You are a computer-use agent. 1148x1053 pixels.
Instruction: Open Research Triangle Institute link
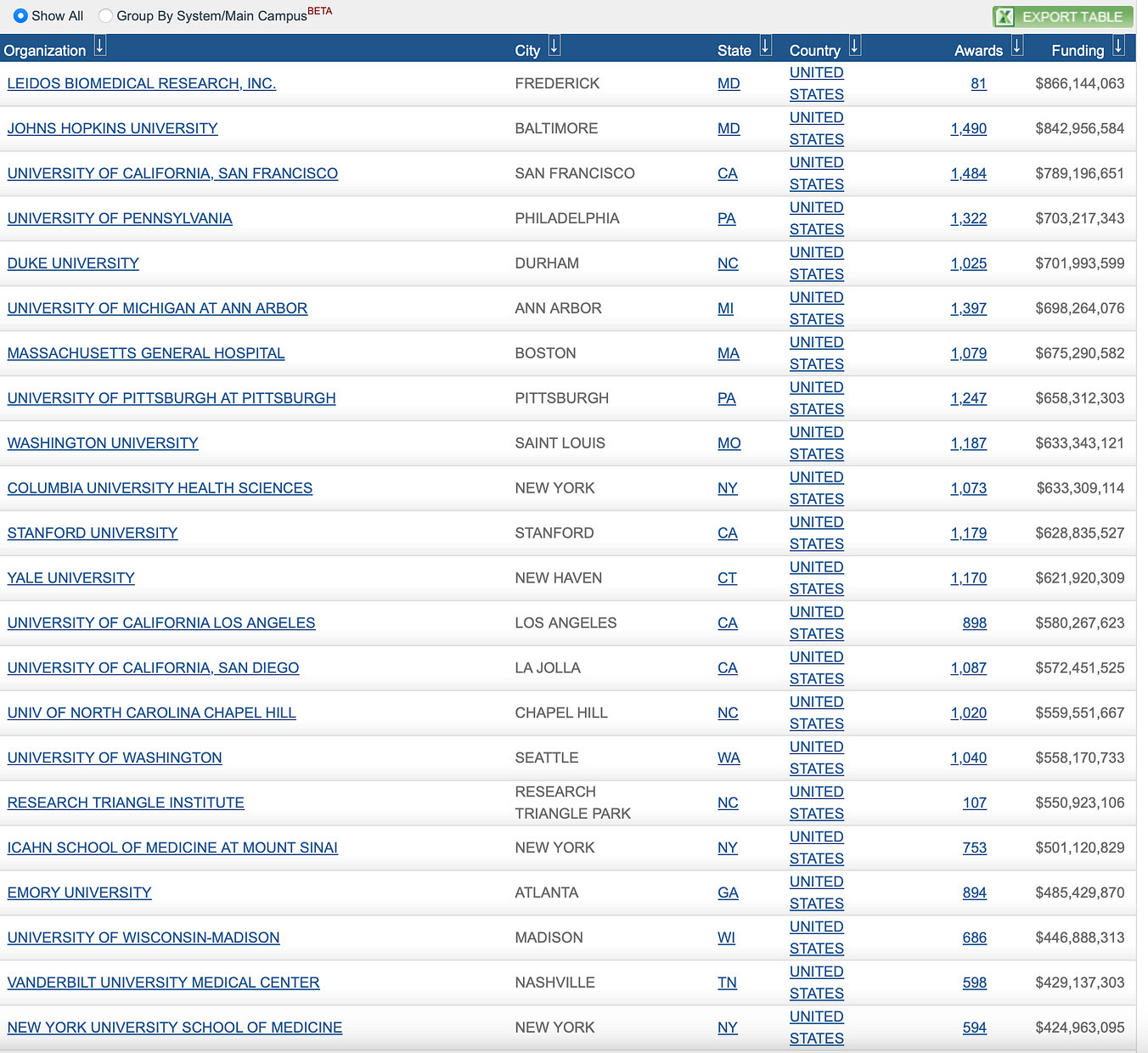point(126,803)
